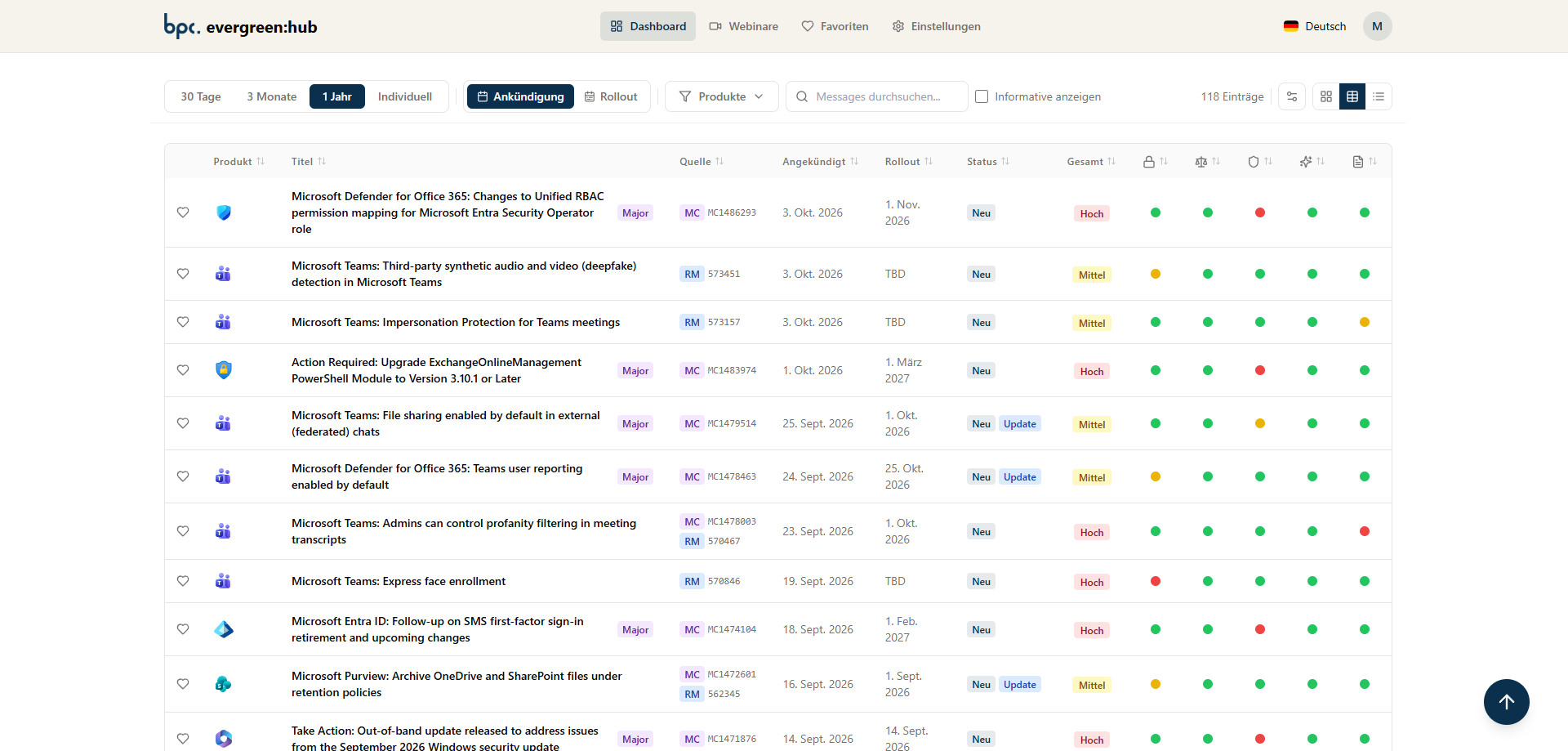1568x751 pixels.
Task: Click Exchange shield icon in PowerShell Module row
Action: [x=224, y=370]
